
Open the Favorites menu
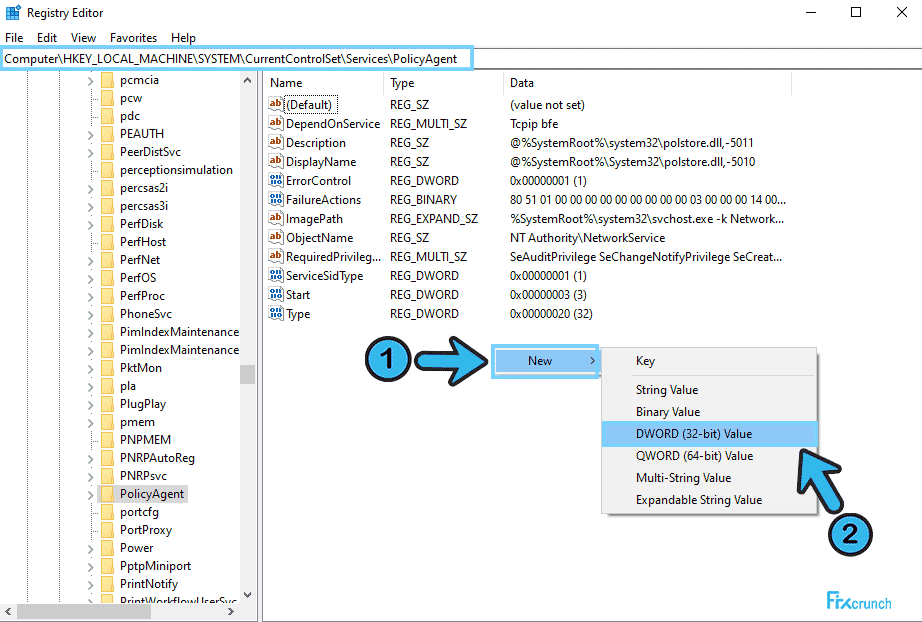[x=133, y=38]
